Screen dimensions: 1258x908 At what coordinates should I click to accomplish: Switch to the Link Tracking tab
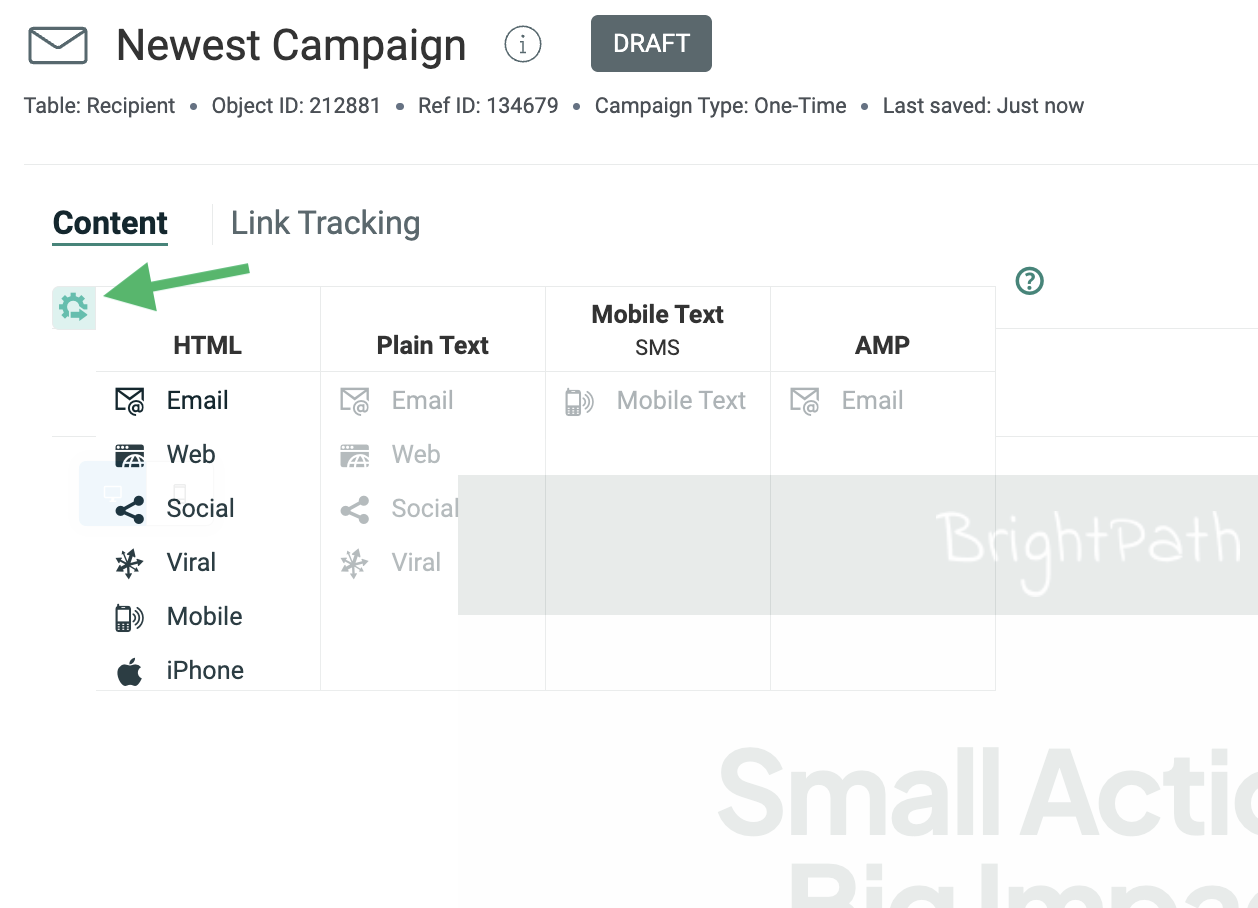325,223
